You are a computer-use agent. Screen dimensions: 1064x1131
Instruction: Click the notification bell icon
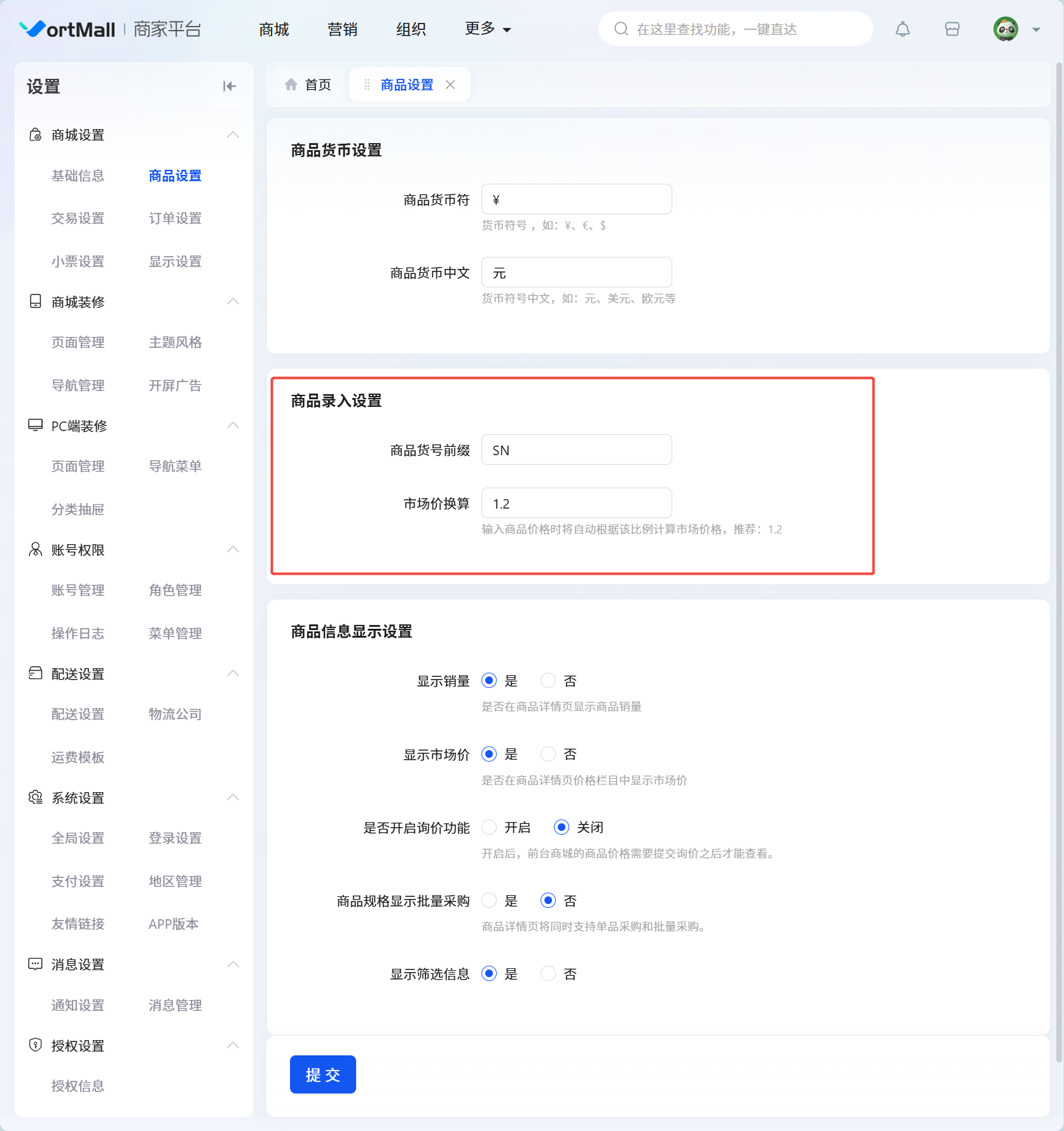pos(902,29)
